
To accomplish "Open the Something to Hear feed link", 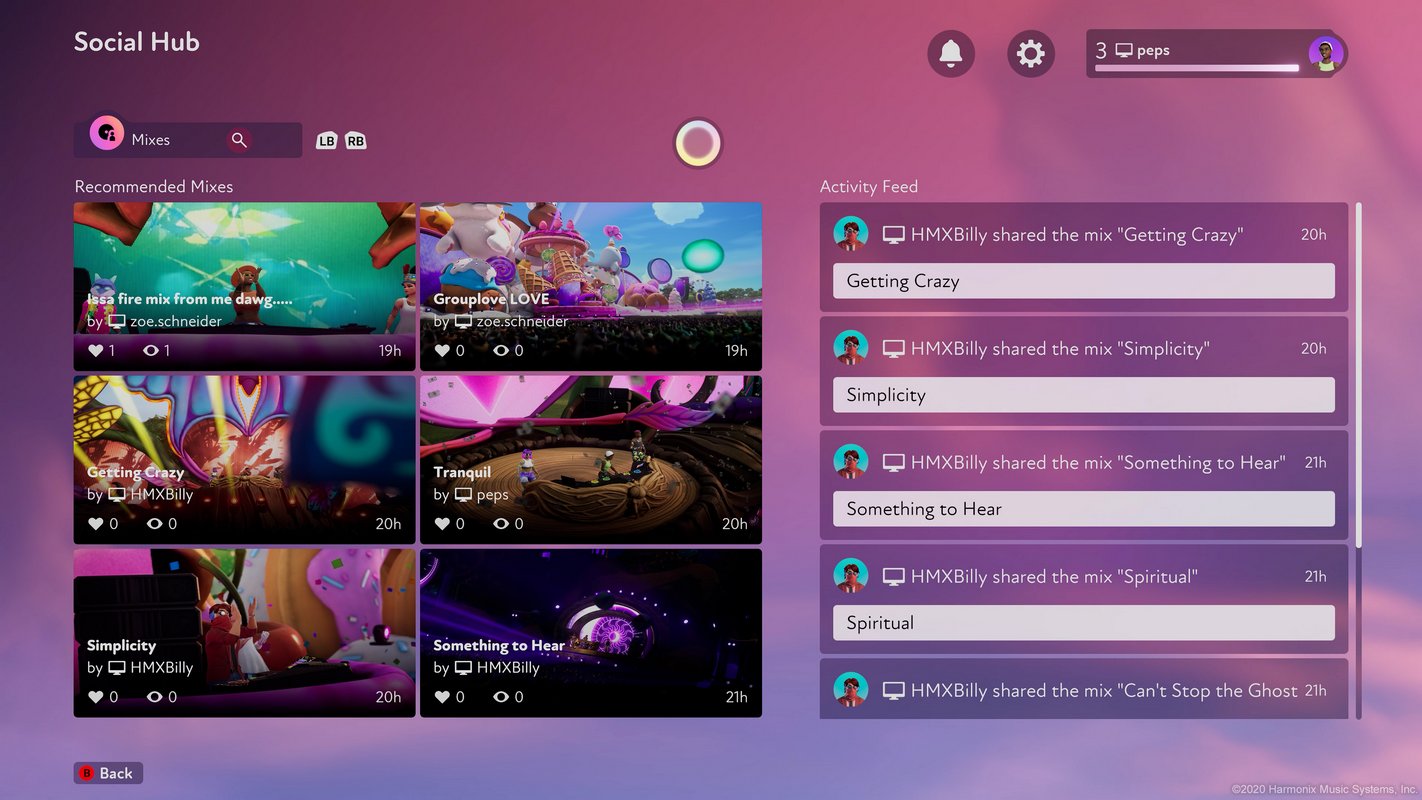I will 1083,509.
